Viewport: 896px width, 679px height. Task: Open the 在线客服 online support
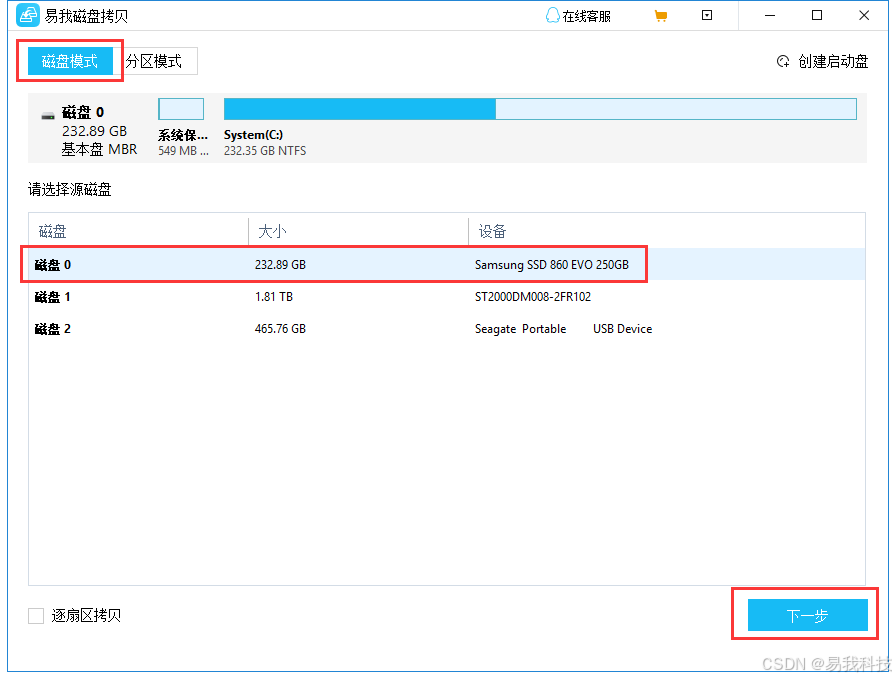point(578,16)
